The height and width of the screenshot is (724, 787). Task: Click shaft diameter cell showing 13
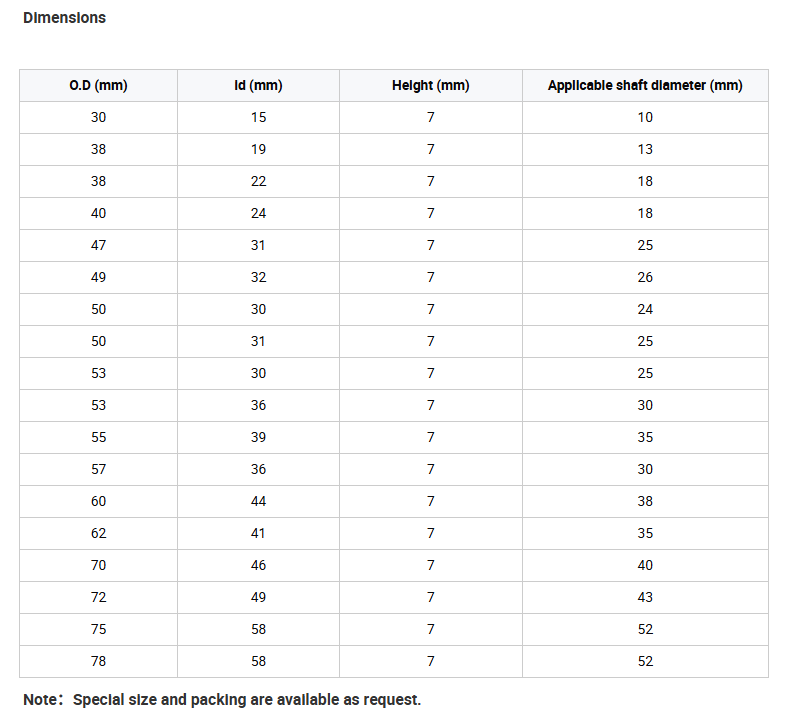pos(645,149)
